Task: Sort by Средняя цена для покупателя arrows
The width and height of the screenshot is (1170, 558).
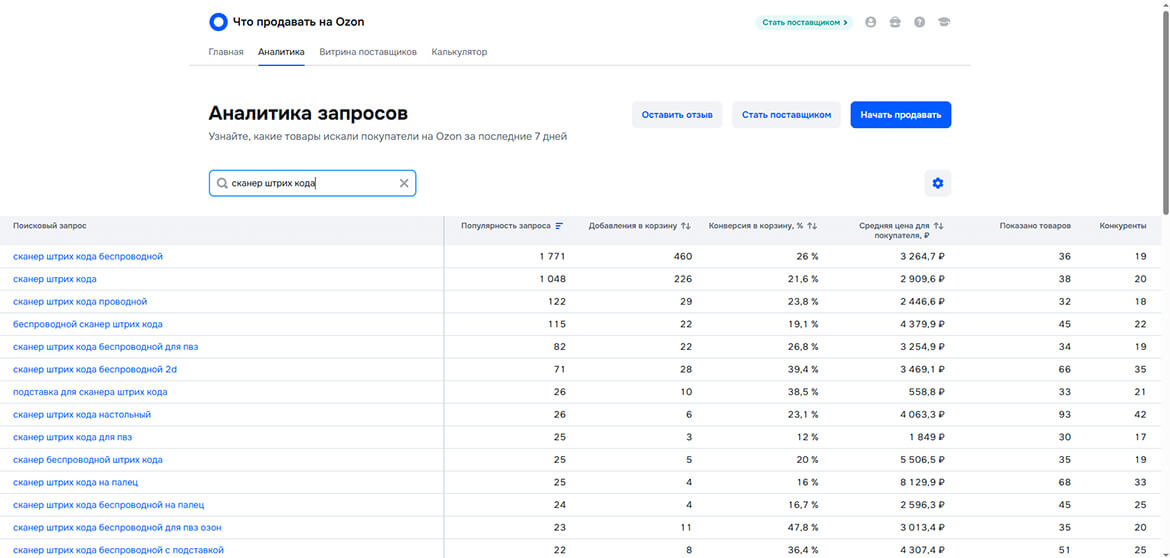Action: click(939, 225)
